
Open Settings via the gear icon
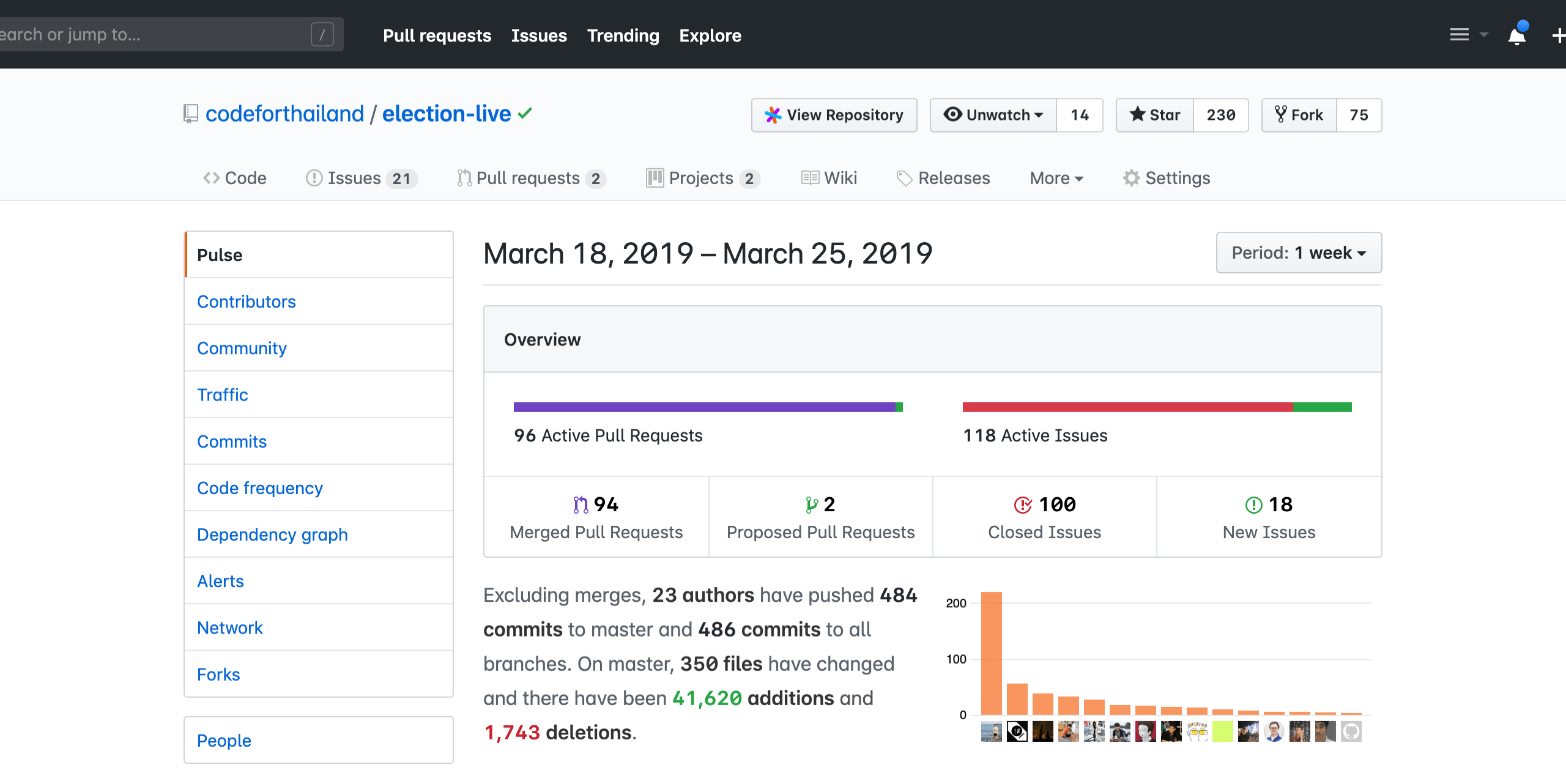1131,178
